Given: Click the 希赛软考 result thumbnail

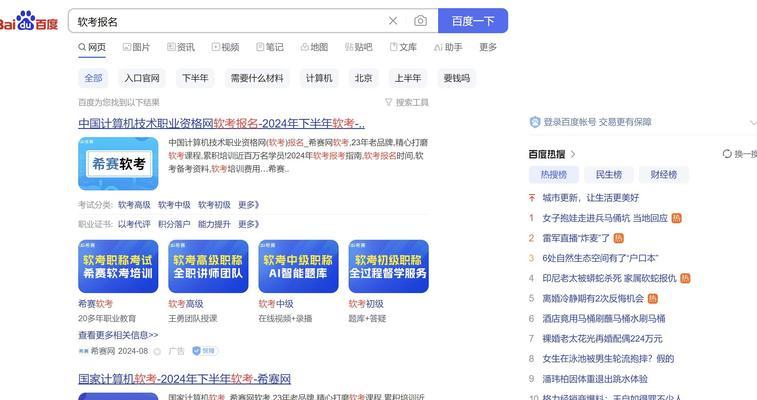Looking at the screenshot, I should pos(118,164).
